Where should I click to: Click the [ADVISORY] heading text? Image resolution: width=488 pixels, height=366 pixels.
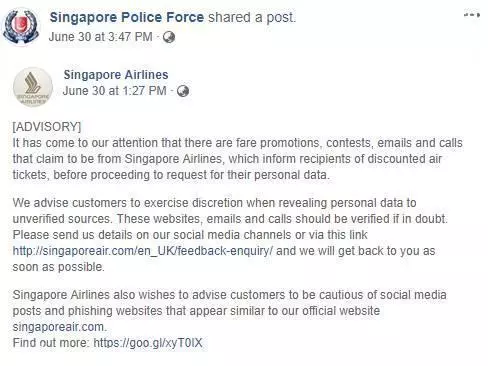[x=47, y=127]
